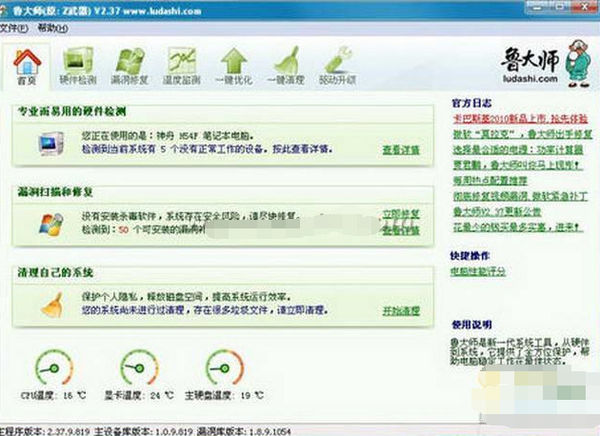
Task: Click 开始清理 link to start cleaning
Action: (x=400, y=310)
